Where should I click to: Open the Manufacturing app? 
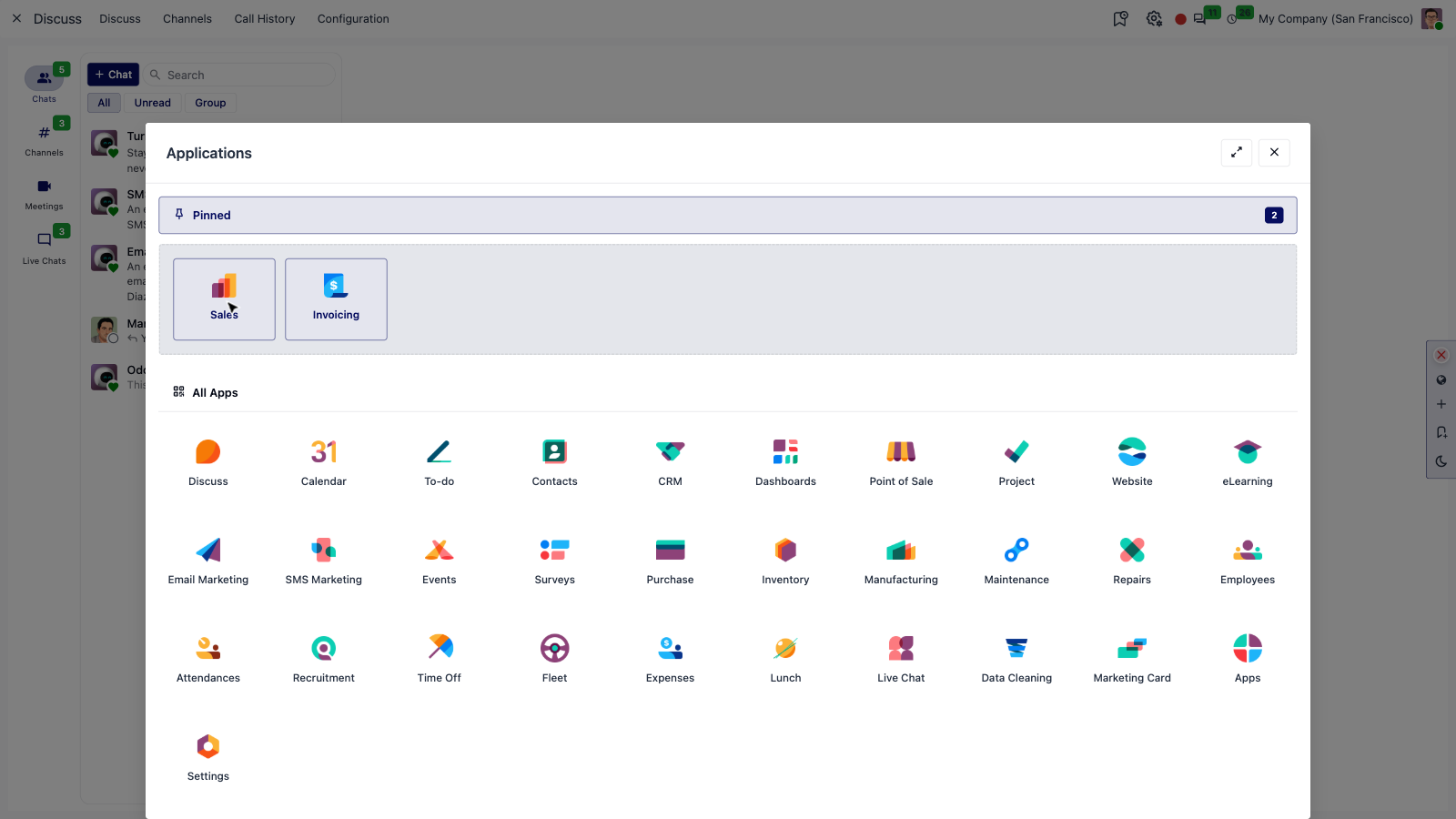pyautogui.click(x=902, y=561)
